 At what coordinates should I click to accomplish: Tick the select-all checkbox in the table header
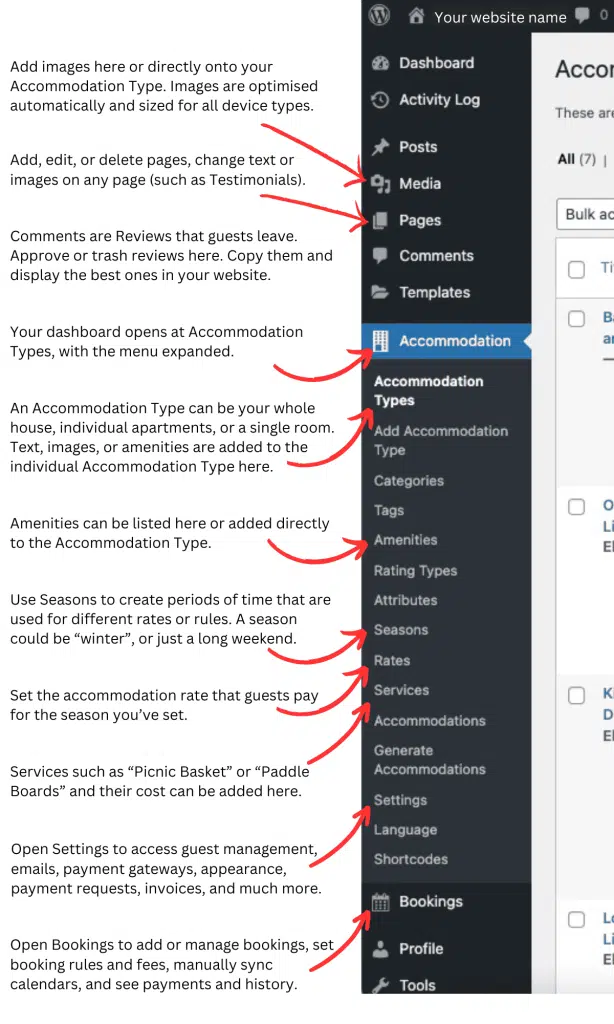point(576,269)
